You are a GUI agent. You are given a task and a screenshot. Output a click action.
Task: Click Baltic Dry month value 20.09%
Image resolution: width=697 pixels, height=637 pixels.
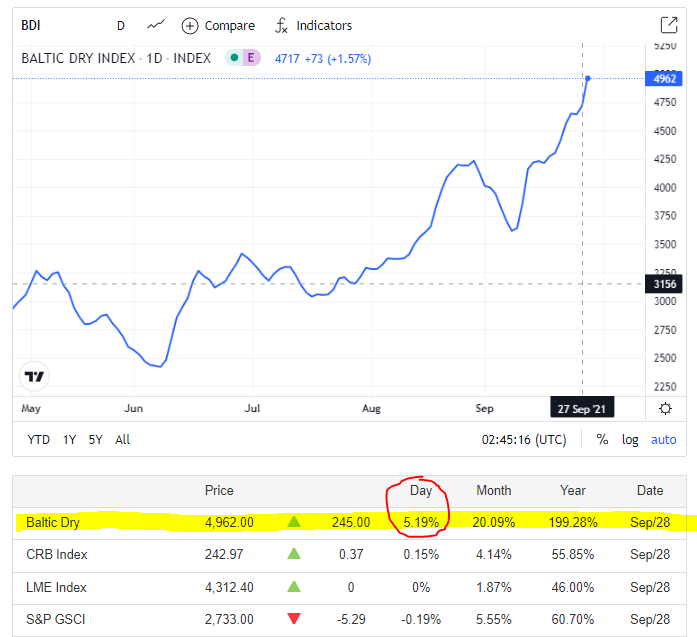(493, 522)
